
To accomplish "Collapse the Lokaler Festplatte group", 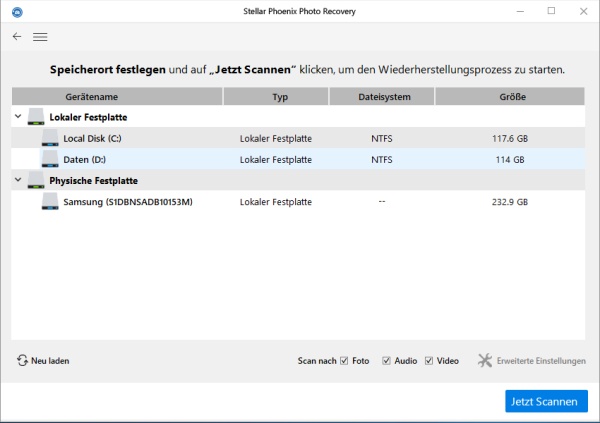I will [18, 116].
